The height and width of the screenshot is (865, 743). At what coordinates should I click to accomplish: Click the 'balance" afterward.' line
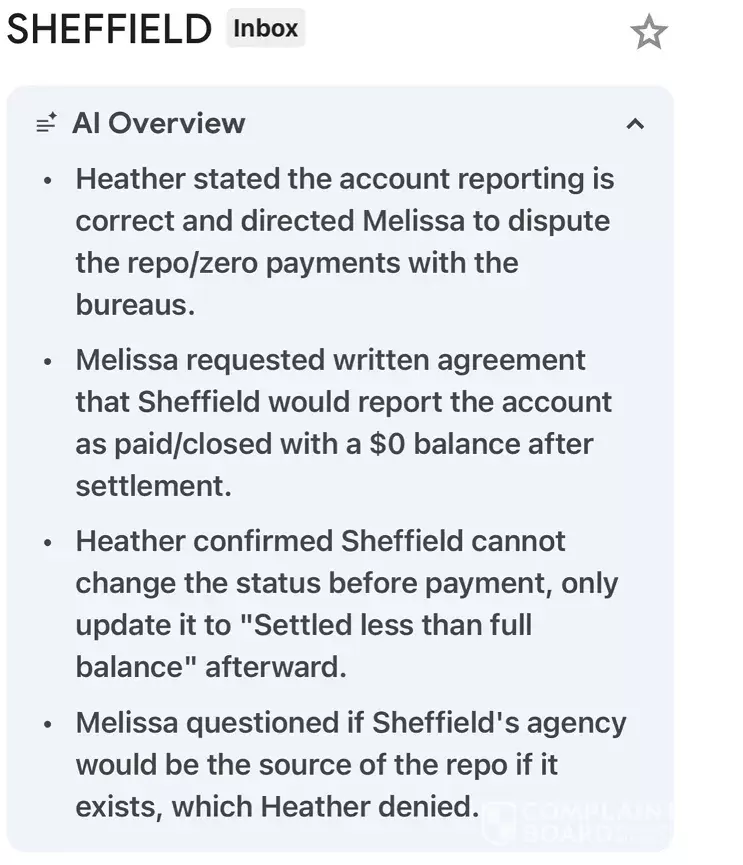[210, 667]
